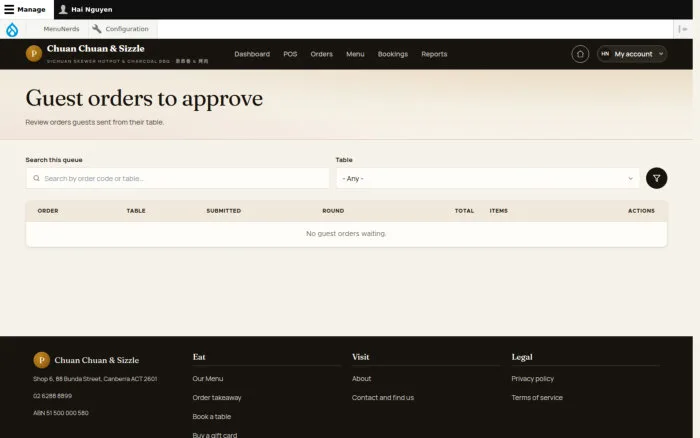The width and height of the screenshot is (700, 438).
Task: Click the SUBMITTED column header
Action: pyautogui.click(x=224, y=211)
